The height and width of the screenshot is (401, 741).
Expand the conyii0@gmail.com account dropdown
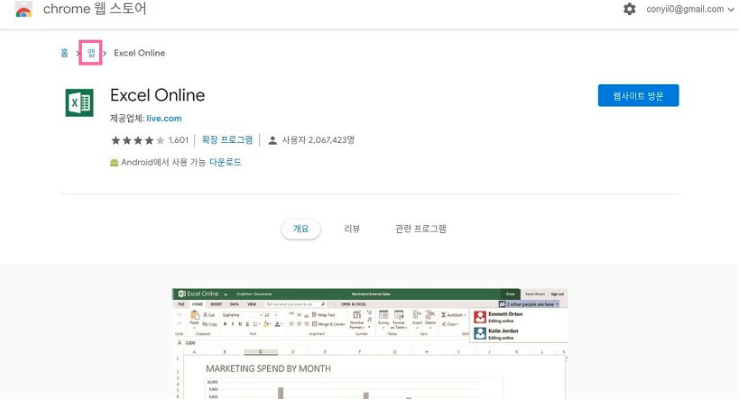click(x=689, y=9)
